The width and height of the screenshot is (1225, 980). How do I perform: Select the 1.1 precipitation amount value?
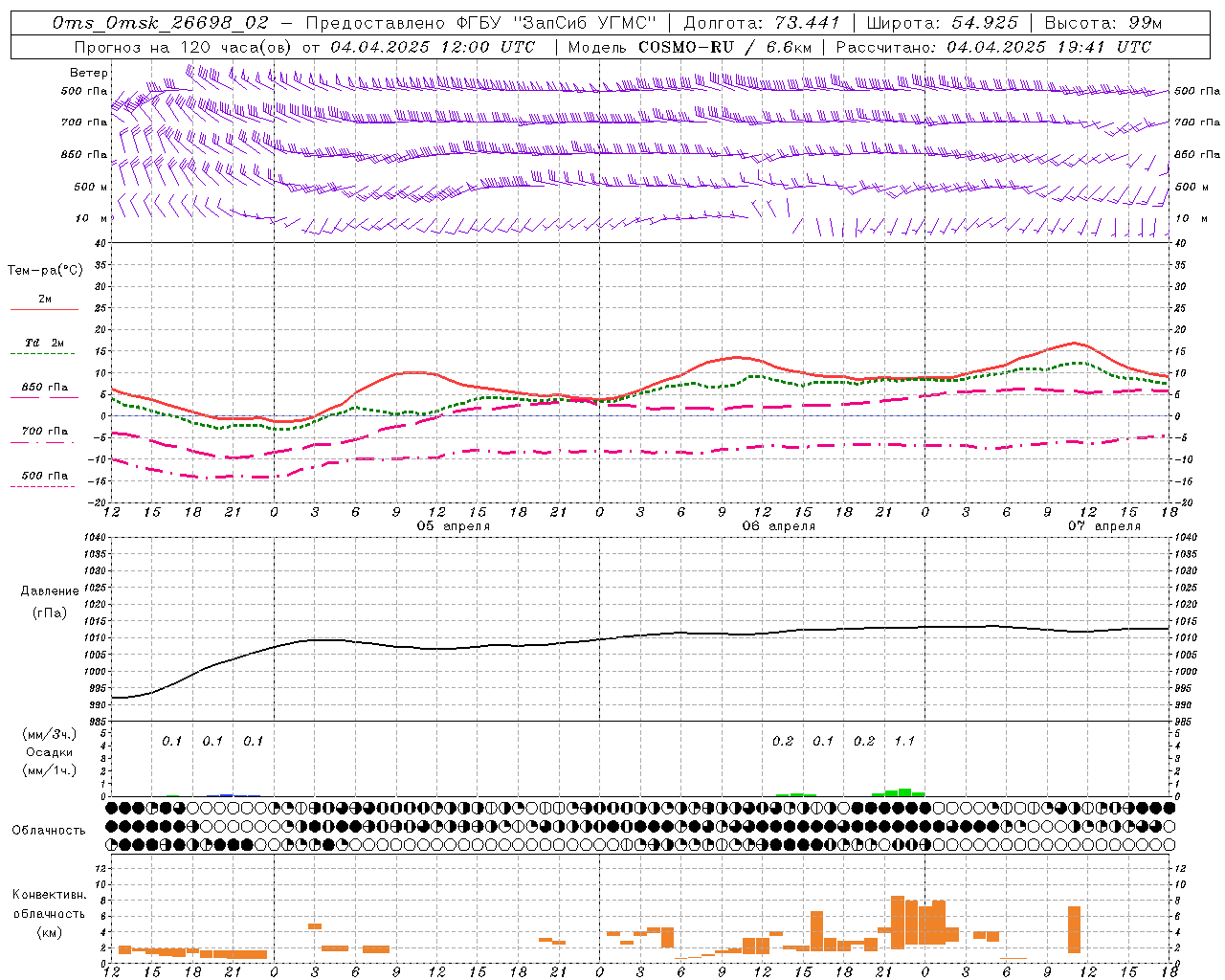(904, 741)
